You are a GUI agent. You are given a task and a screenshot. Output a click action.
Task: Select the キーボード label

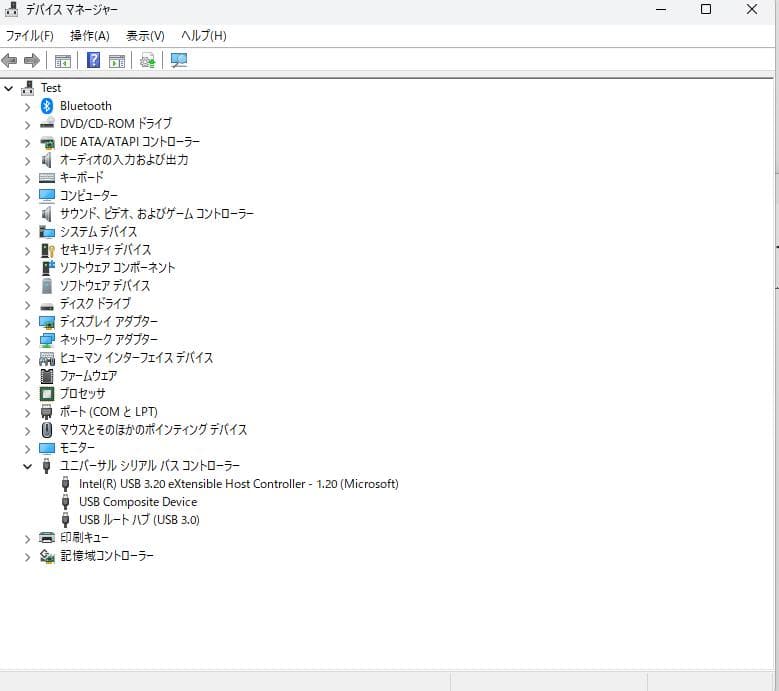point(81,178)
